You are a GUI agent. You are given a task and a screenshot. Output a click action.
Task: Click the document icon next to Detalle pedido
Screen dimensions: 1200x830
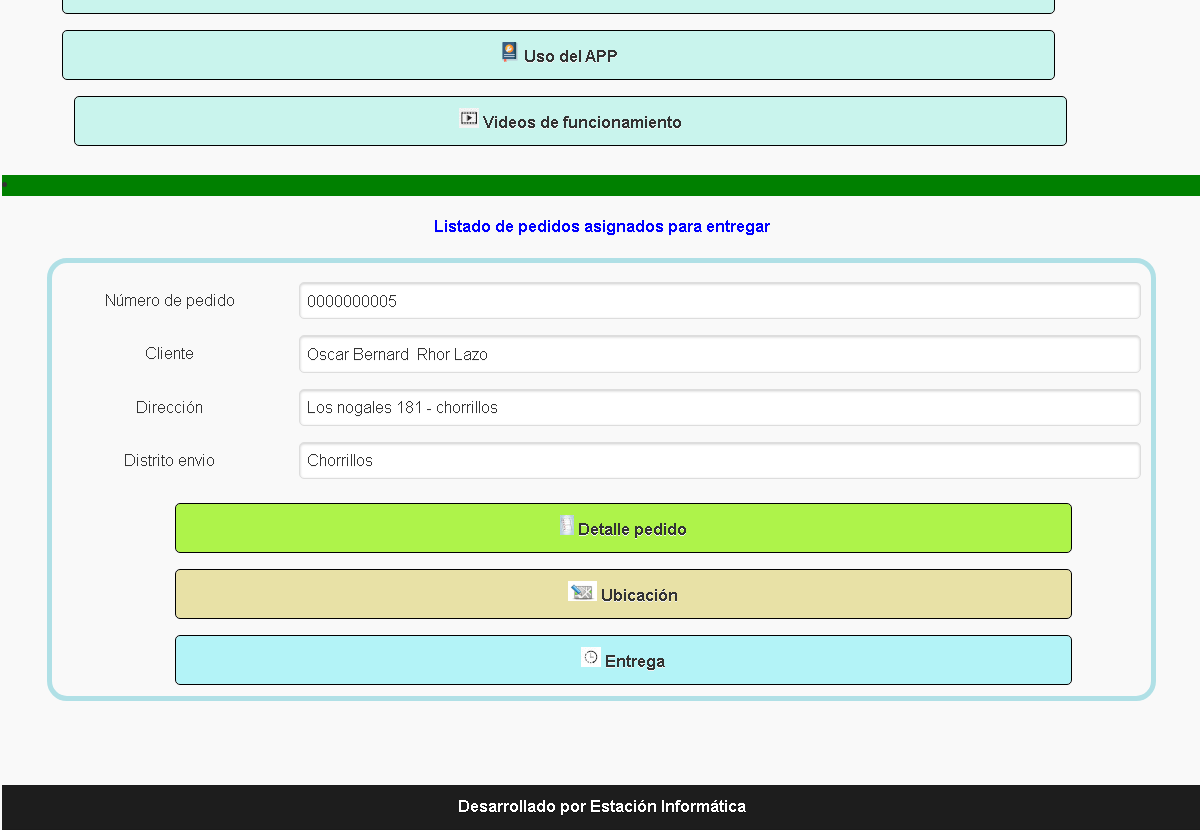point(566,526)
